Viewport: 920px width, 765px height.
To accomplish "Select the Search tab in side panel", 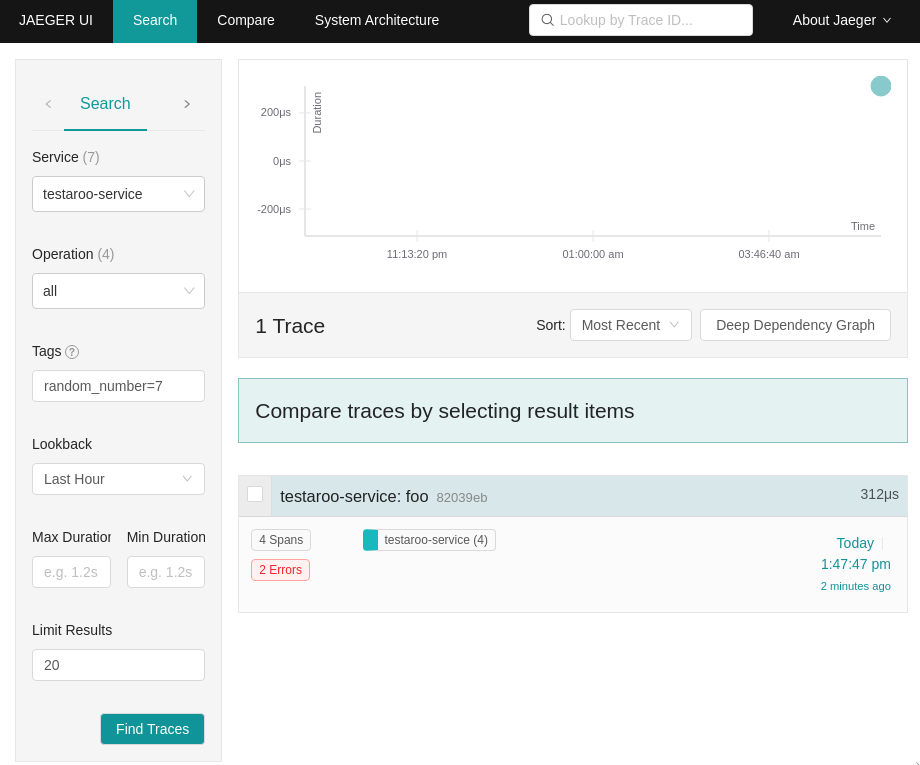I will (x=105, y=104).
